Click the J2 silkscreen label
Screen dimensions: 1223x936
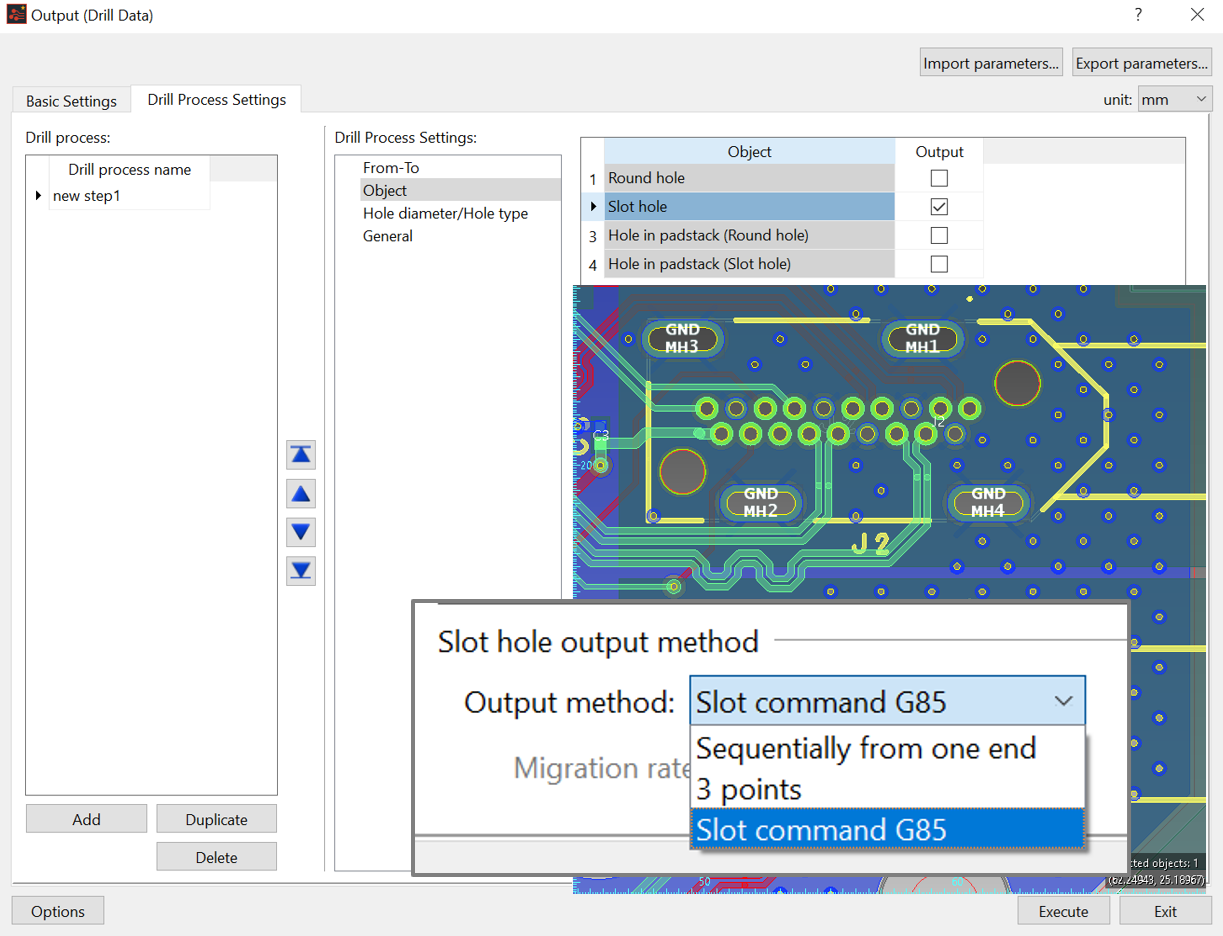click(870, 544)
